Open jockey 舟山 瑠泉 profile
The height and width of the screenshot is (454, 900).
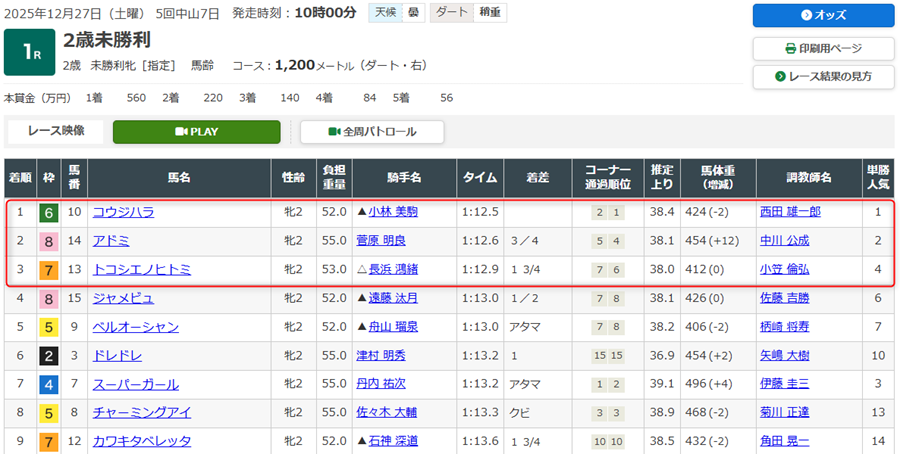[x=393, y=327]
